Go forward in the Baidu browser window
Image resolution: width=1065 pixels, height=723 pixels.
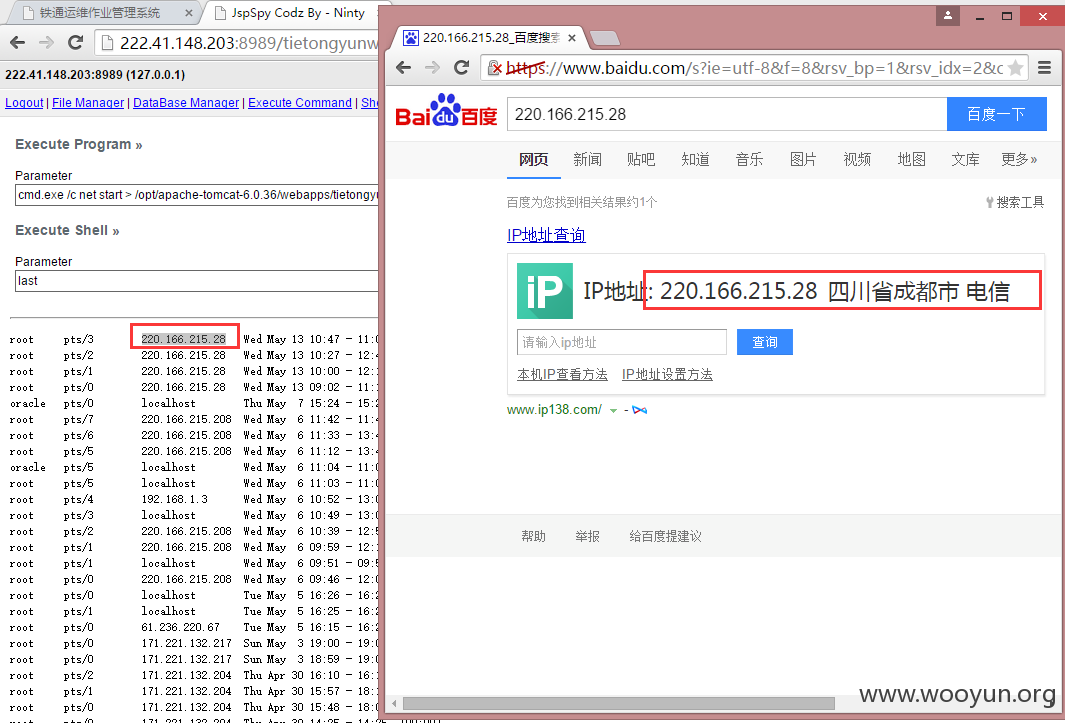(432, 67)
